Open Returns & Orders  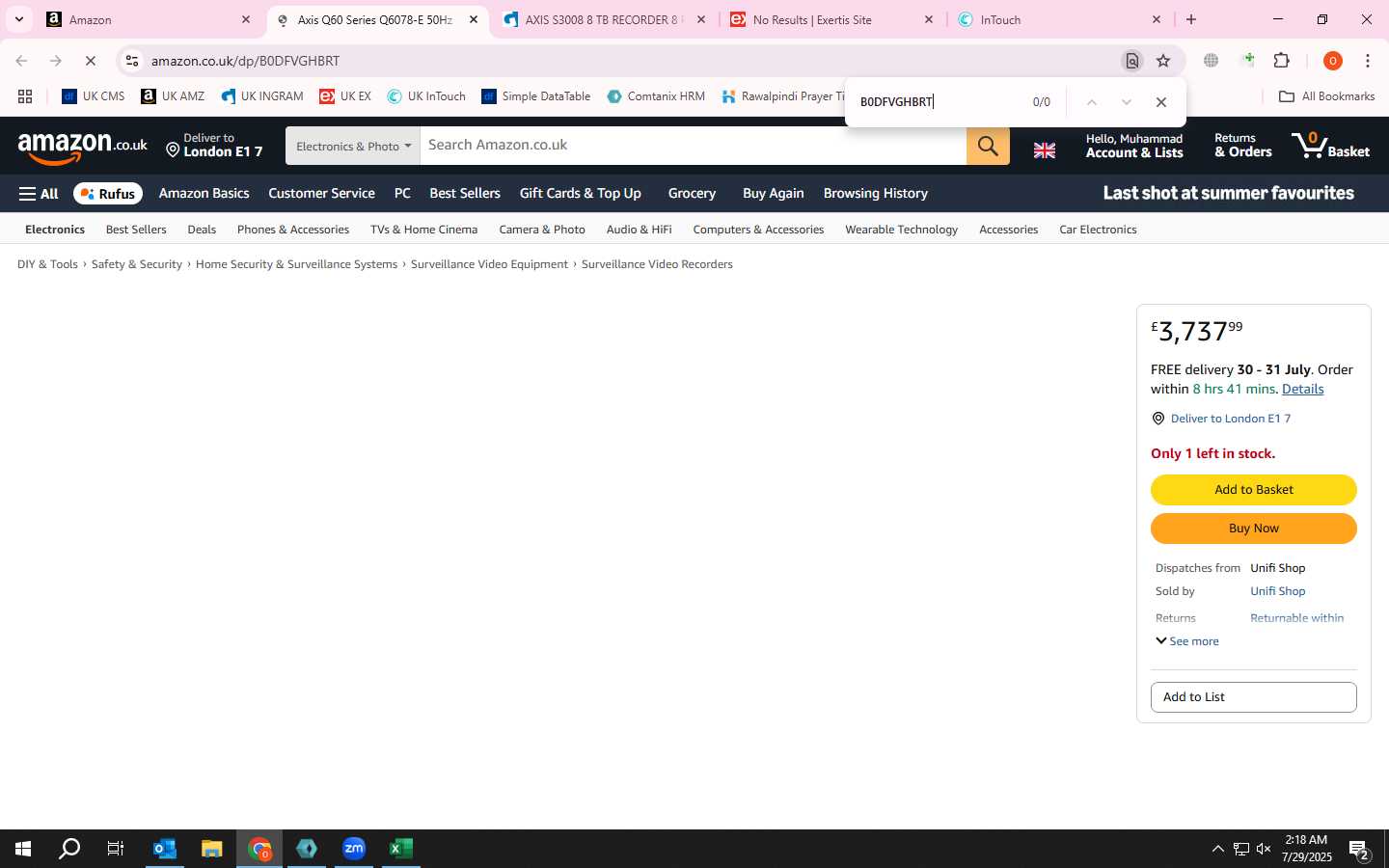1242,146
